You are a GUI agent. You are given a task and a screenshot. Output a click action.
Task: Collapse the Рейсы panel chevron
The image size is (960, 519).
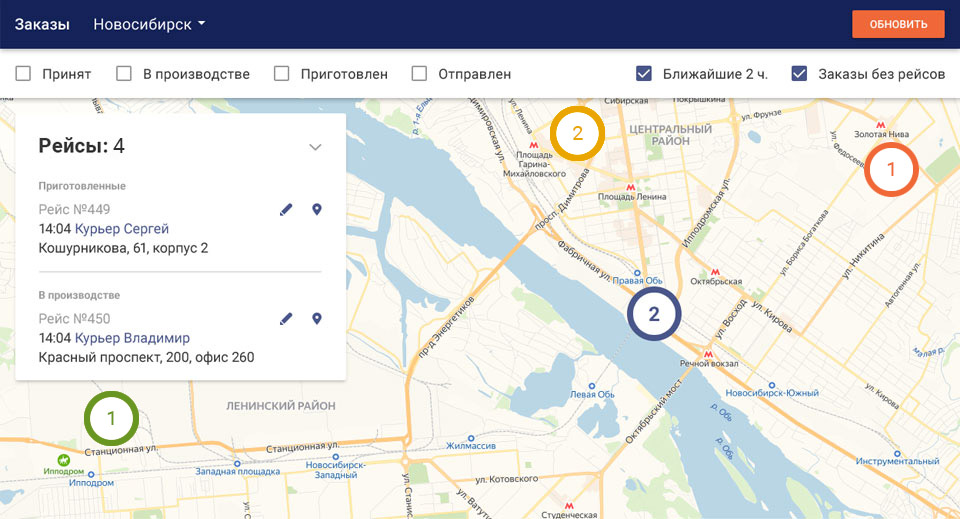point(315,147)
